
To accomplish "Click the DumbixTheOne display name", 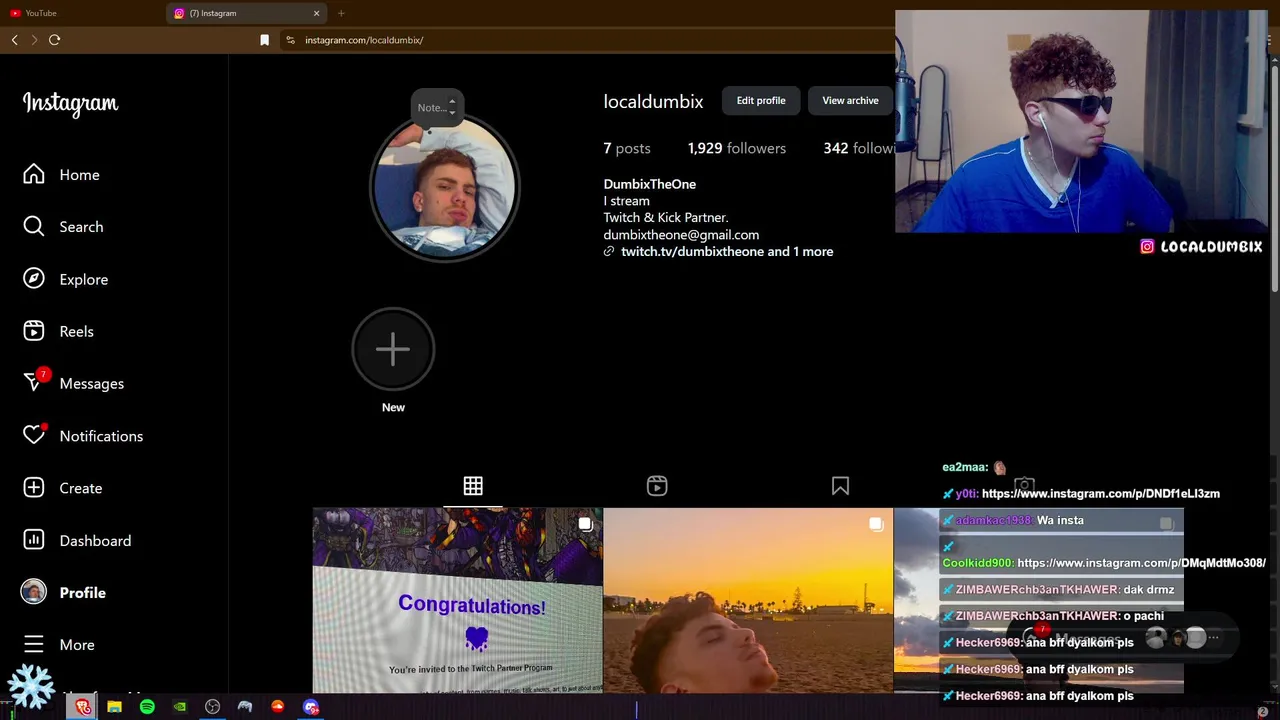I will pyautogui.click(x=649, y=184).
